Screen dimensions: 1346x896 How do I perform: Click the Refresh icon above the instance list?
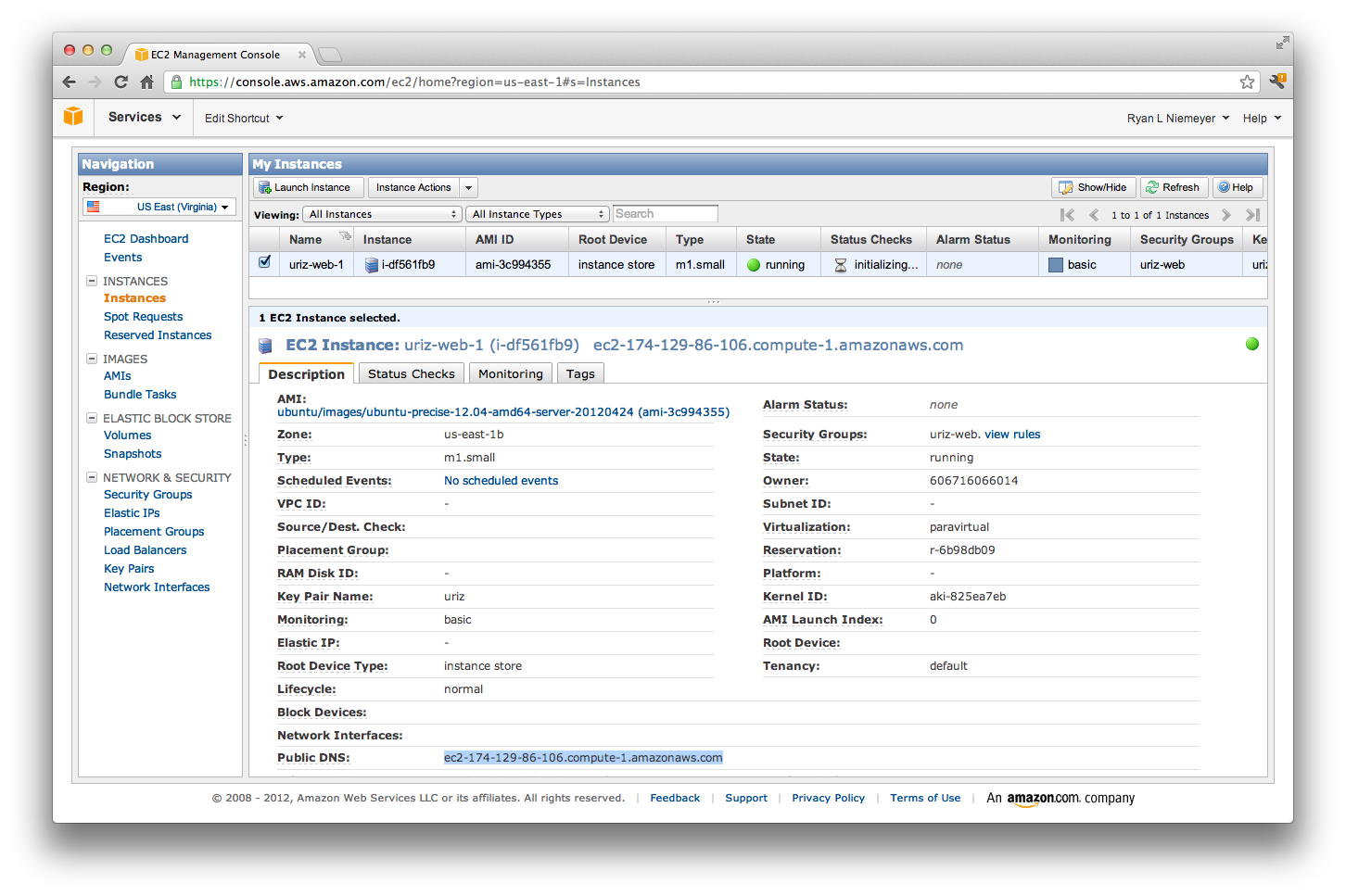coord(1153,187)
